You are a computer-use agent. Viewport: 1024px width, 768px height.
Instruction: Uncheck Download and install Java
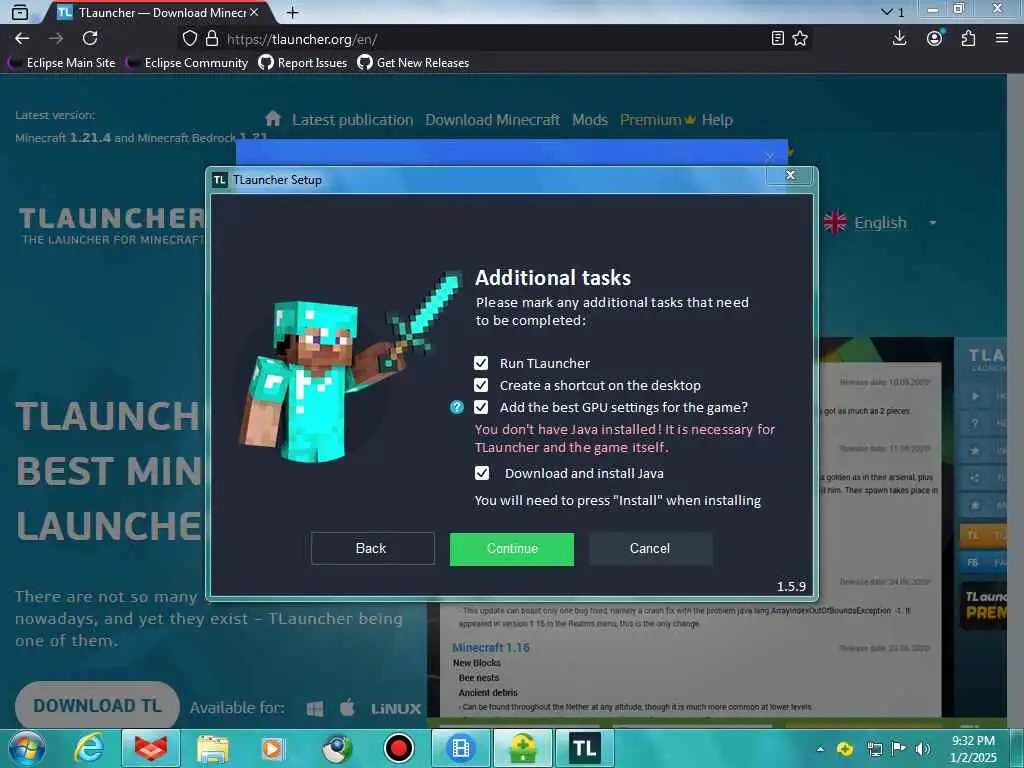point(481,473)
